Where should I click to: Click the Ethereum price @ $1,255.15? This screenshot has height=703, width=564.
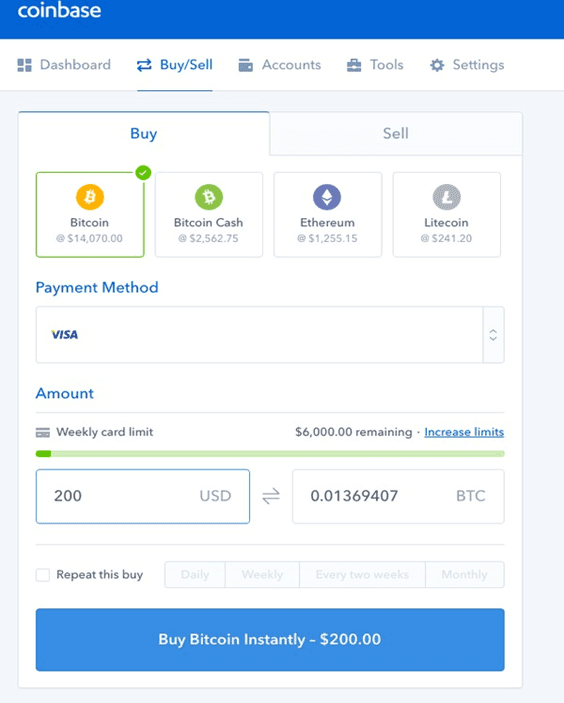pos(327,239)
